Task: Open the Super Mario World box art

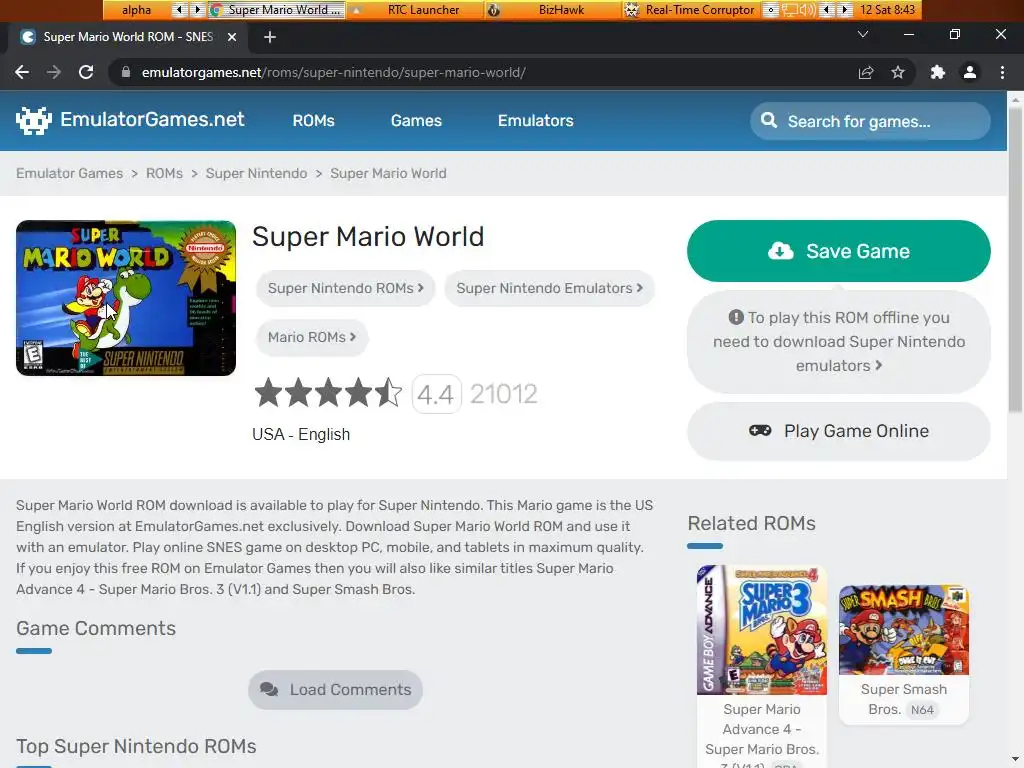Action: 126,298
